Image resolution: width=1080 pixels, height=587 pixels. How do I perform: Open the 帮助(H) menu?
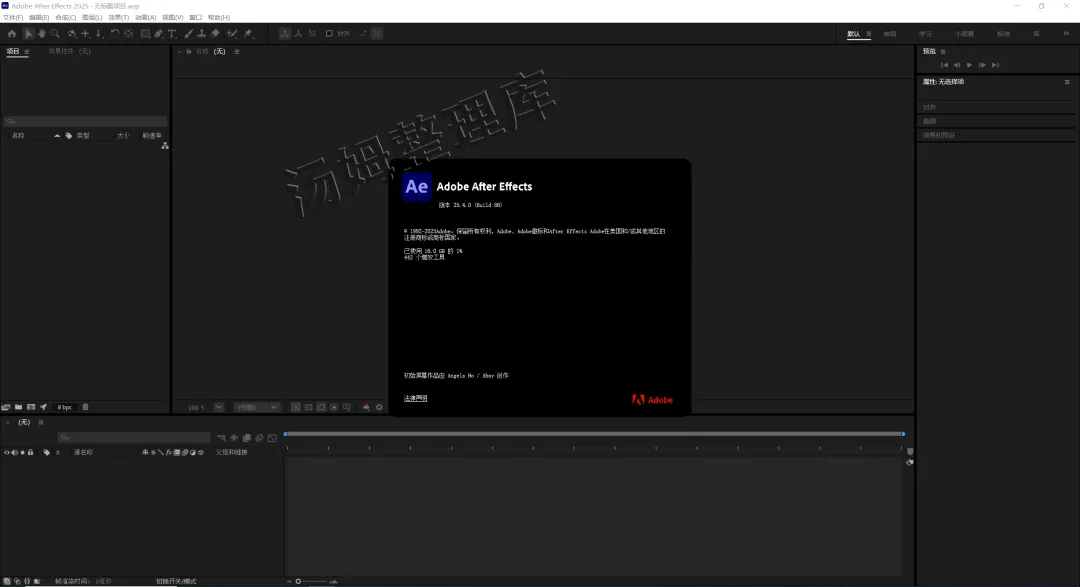tap(219, 17)
